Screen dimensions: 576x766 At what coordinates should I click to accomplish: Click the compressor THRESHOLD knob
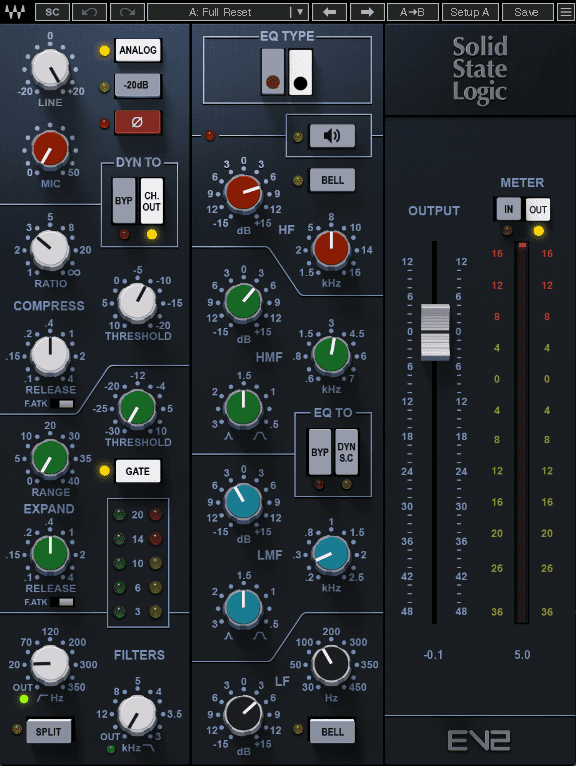[138, 302]
